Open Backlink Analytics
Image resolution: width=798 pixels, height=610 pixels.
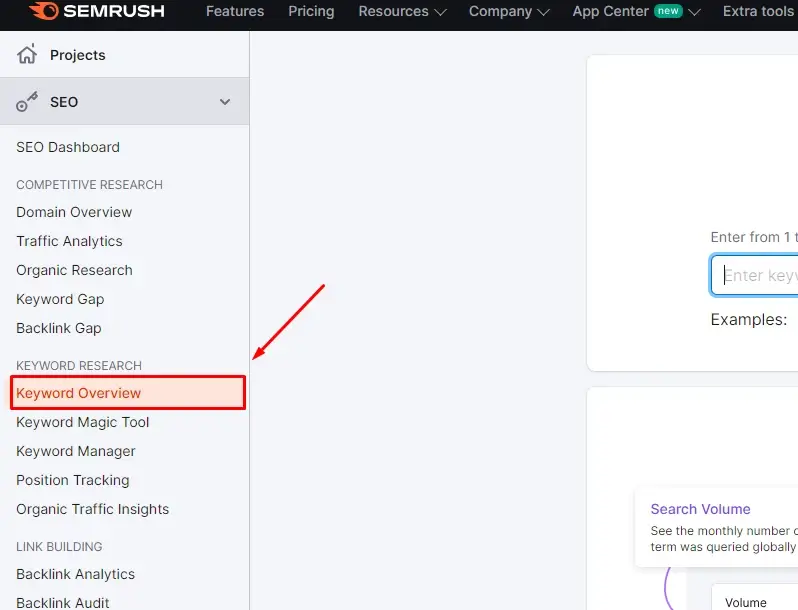[x=75, y=574]
